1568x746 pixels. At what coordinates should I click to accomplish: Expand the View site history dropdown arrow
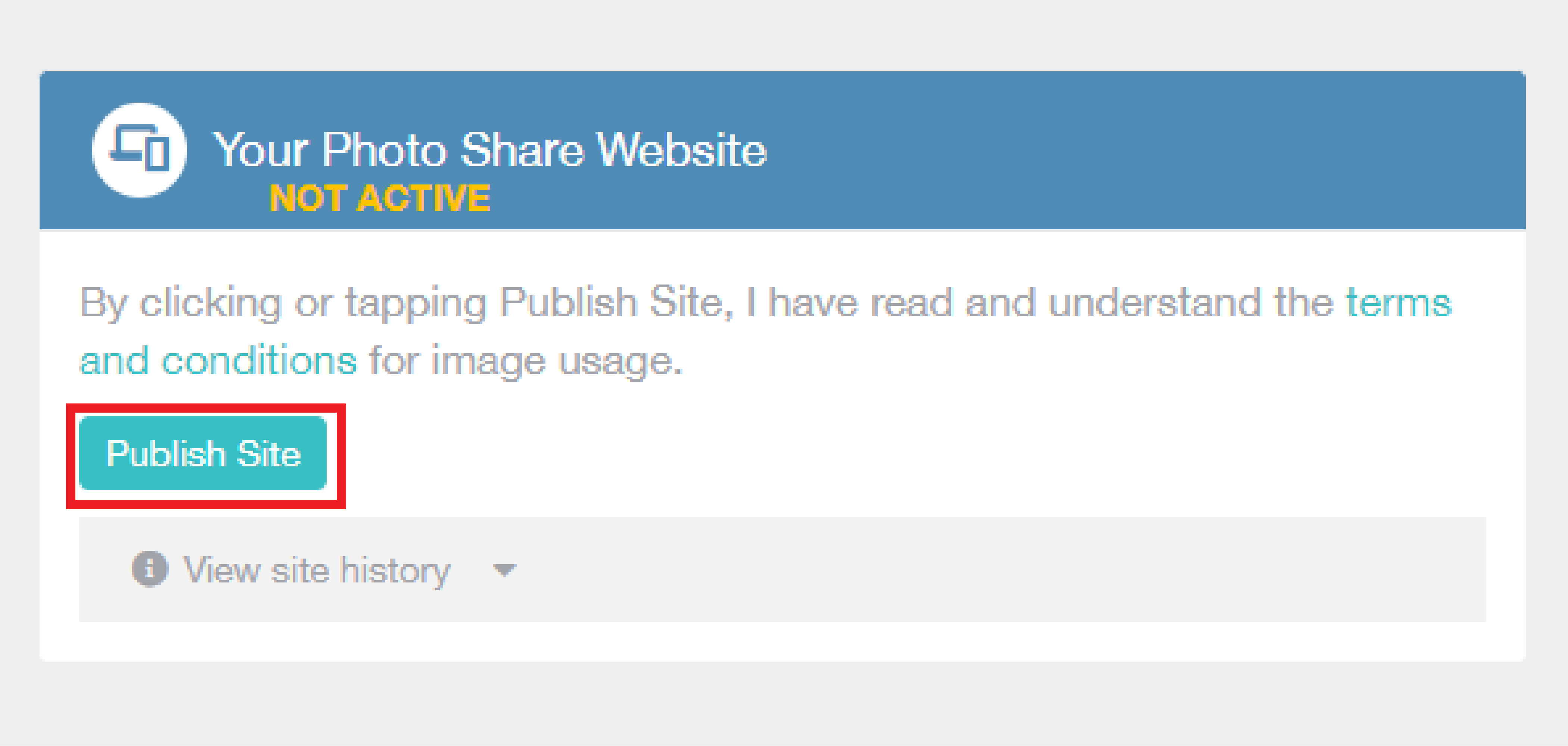[x=504, y=570]
